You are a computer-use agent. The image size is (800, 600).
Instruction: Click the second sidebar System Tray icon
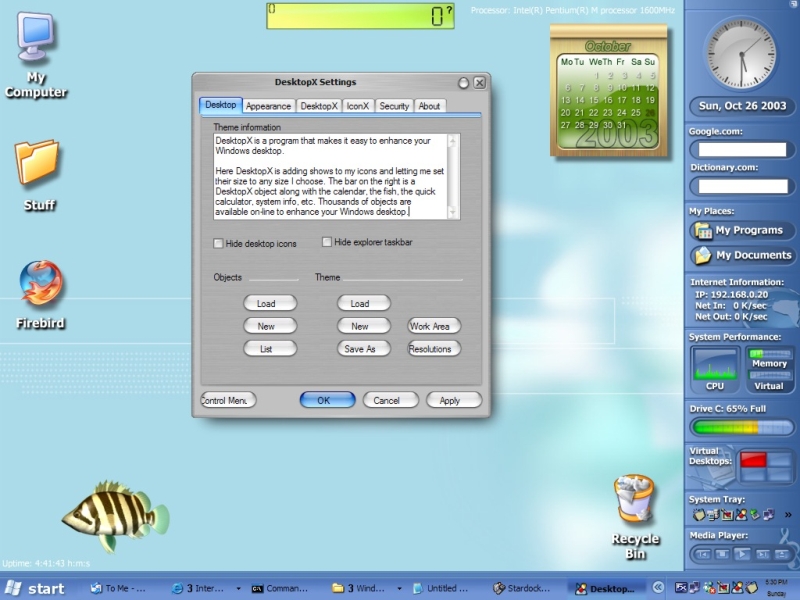point(713,515)
